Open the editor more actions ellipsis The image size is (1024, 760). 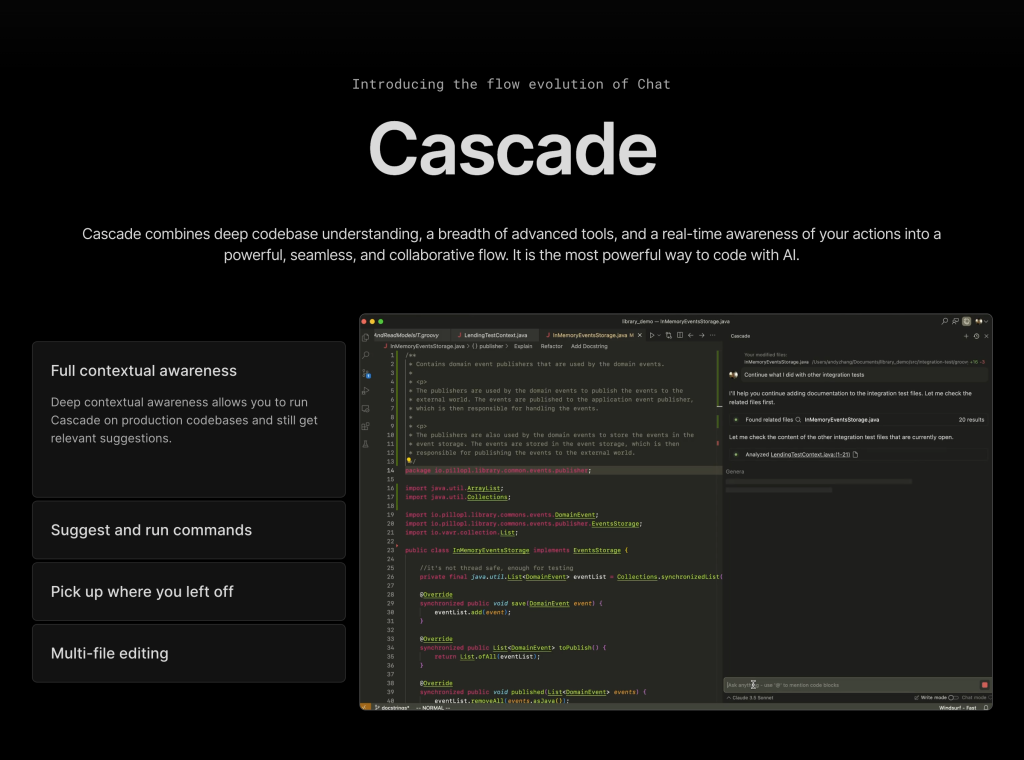[712, 335]
